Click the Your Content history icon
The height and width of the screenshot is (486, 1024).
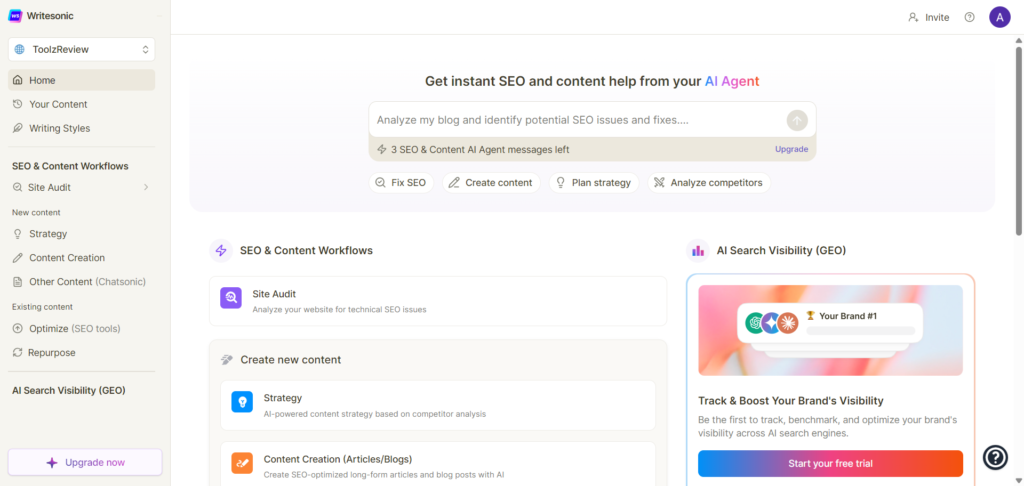18,104
